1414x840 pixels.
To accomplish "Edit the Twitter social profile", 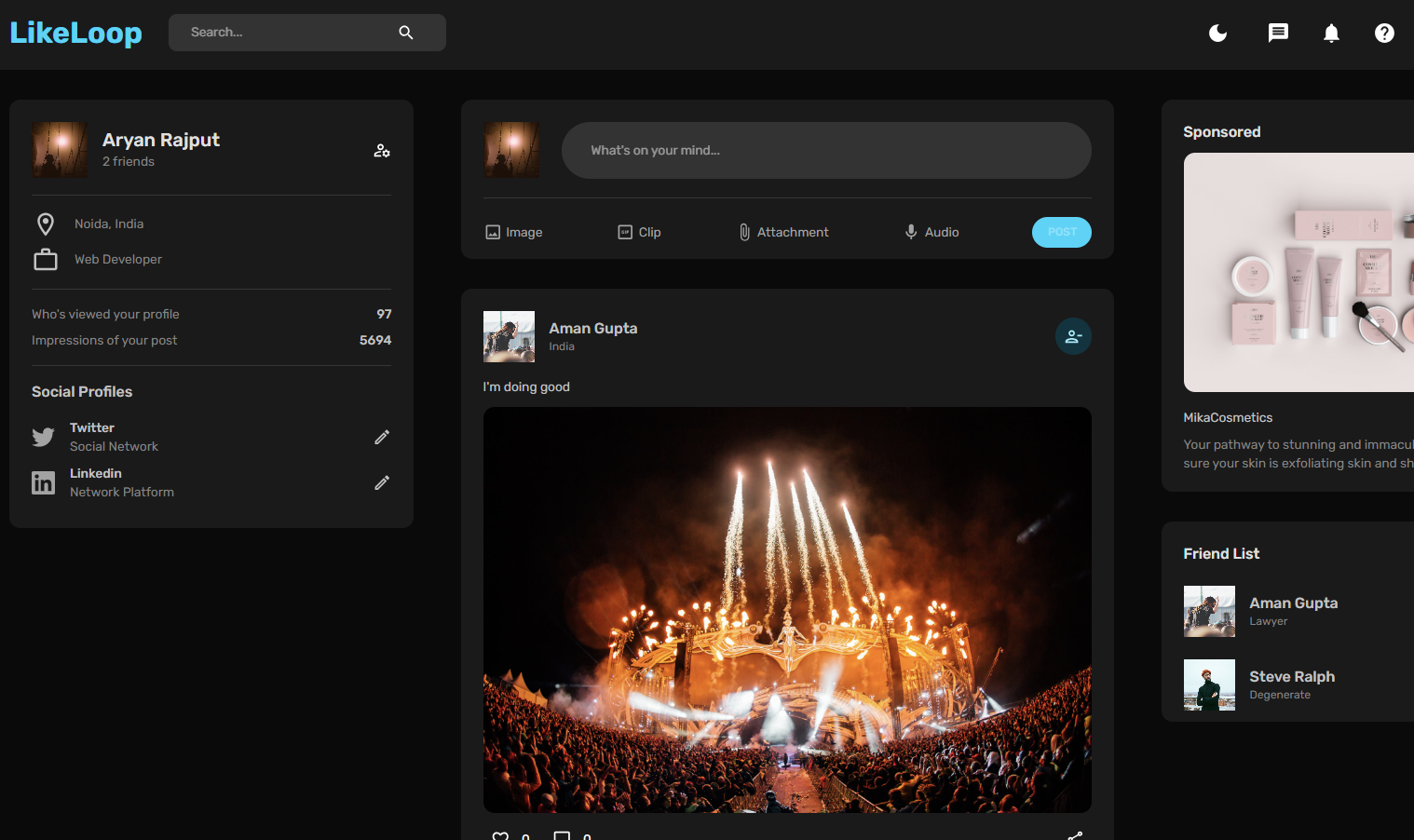I will coord(382,437).
